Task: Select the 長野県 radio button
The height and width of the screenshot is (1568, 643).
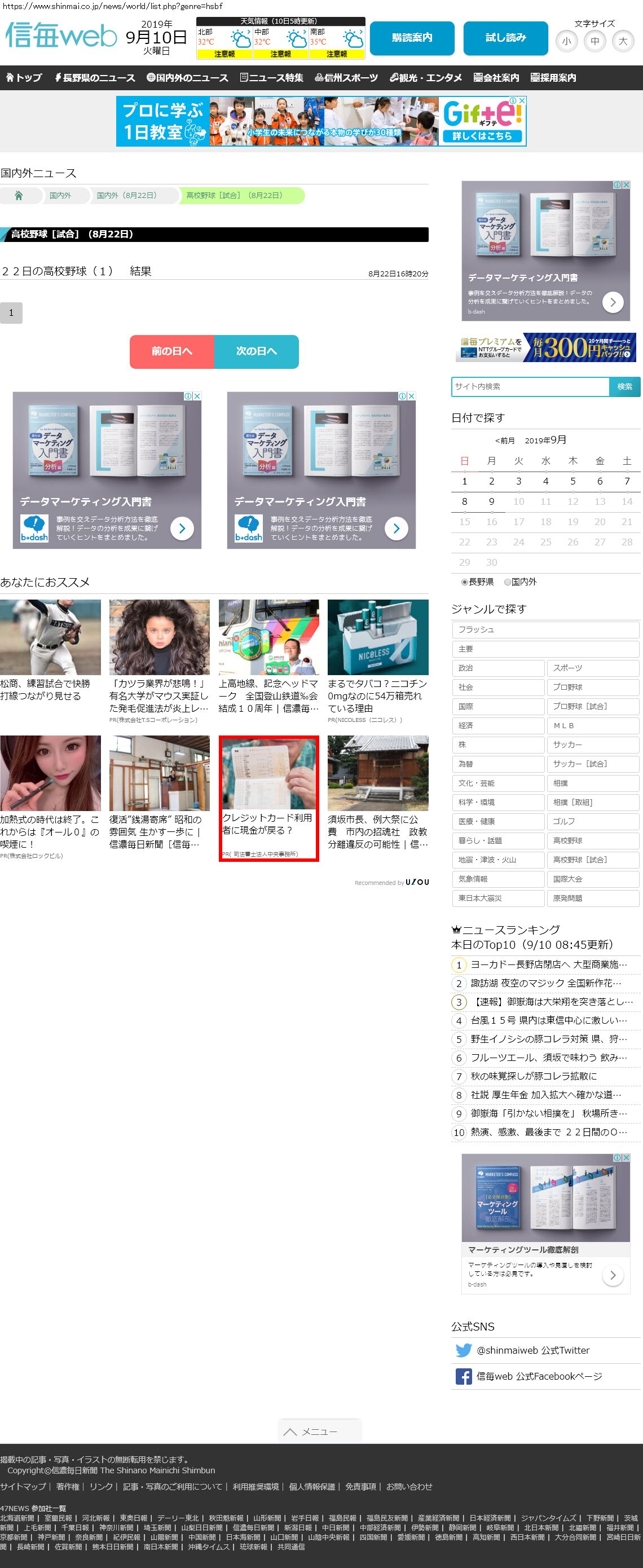Action: (x=465, y=582)
